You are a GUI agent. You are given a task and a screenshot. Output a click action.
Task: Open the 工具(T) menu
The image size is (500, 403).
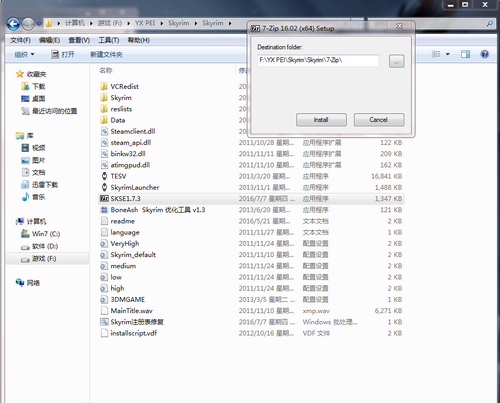109,40
